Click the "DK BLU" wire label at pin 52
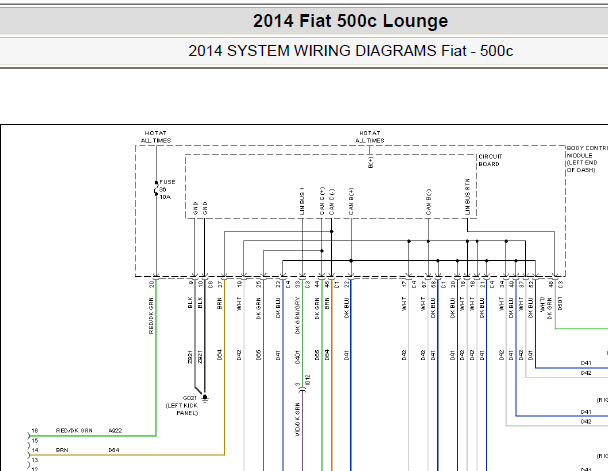The image size is (608, 471). [530, 308]
